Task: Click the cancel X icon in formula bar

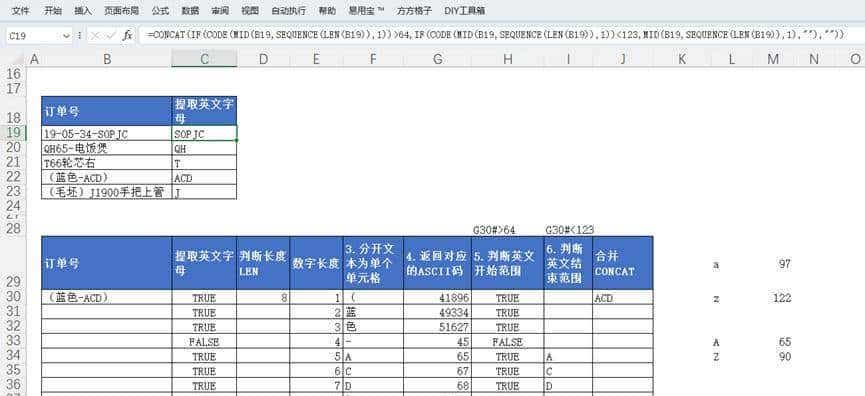Action: coord(95,36)
